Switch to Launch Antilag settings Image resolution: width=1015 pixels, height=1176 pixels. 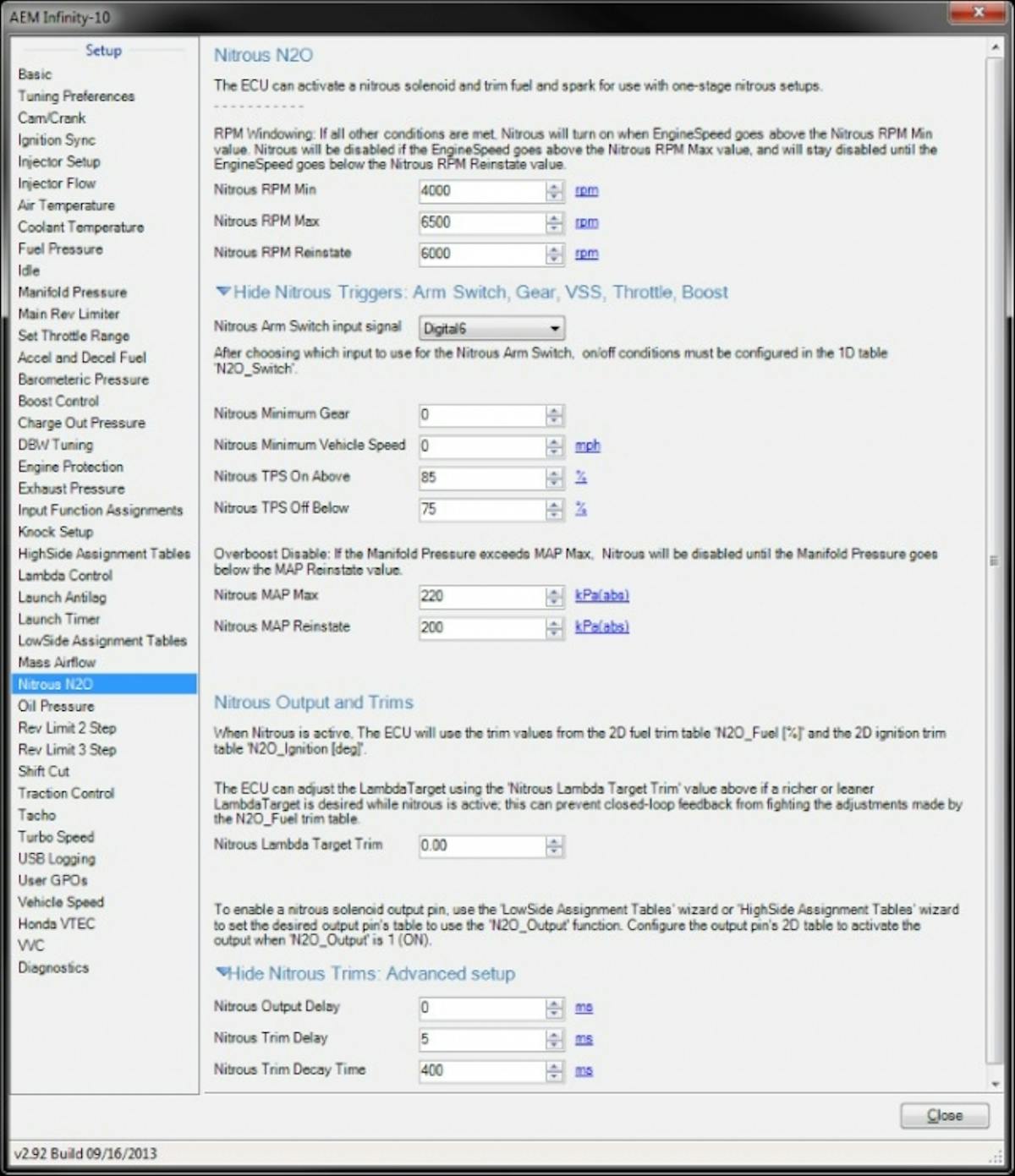pos(62,597)
